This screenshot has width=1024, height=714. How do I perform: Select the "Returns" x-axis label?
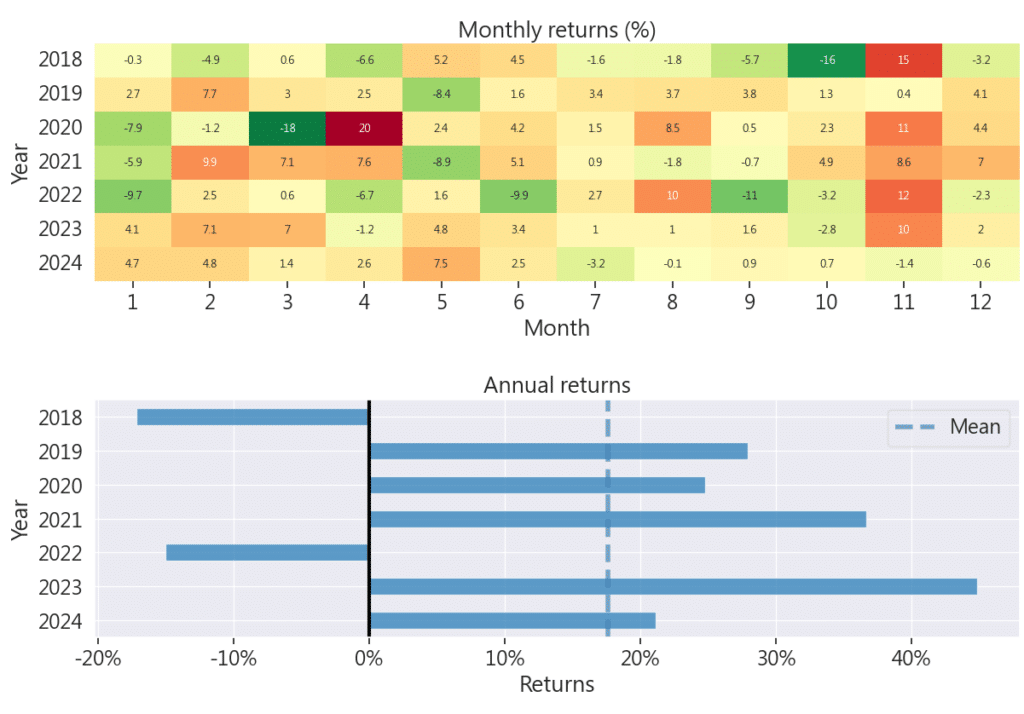(556, 684)
